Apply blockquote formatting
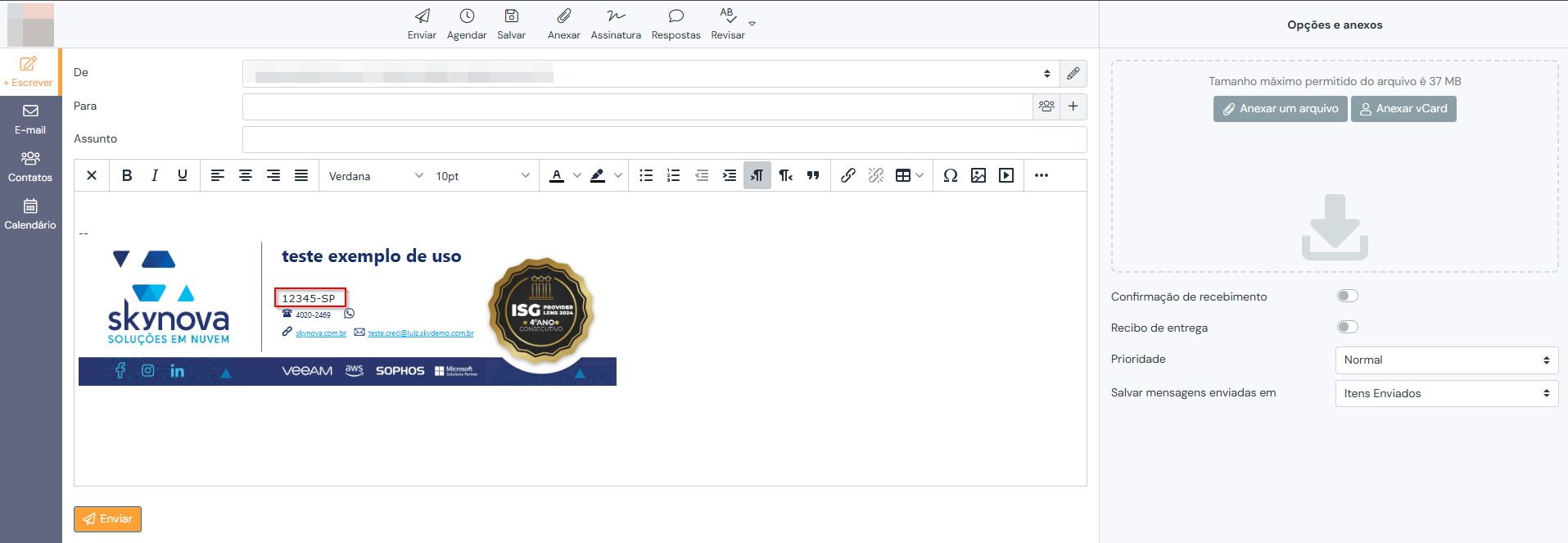Image resolution: width=1568 pixels, height=543 pixels. [x=813, y=175]
